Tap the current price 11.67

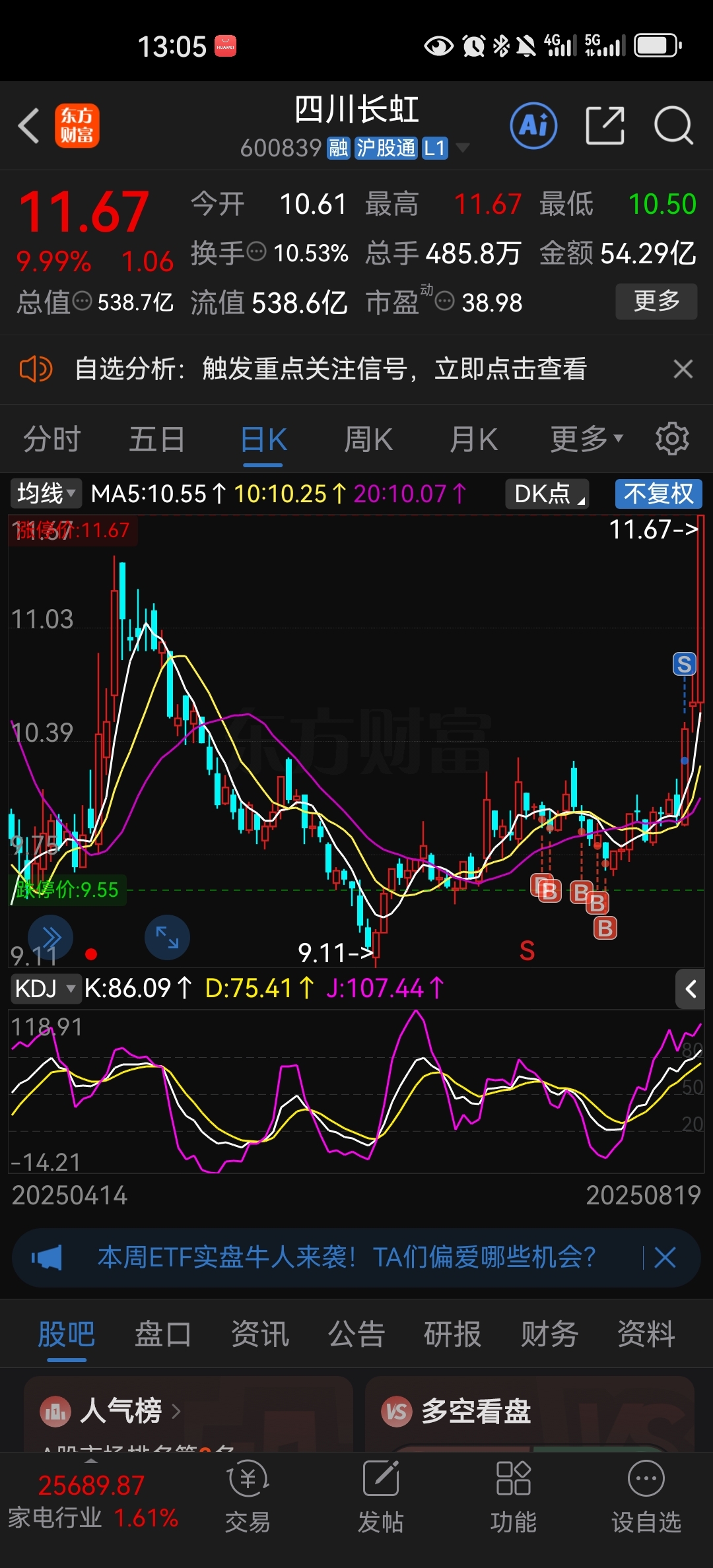point(84,212)
